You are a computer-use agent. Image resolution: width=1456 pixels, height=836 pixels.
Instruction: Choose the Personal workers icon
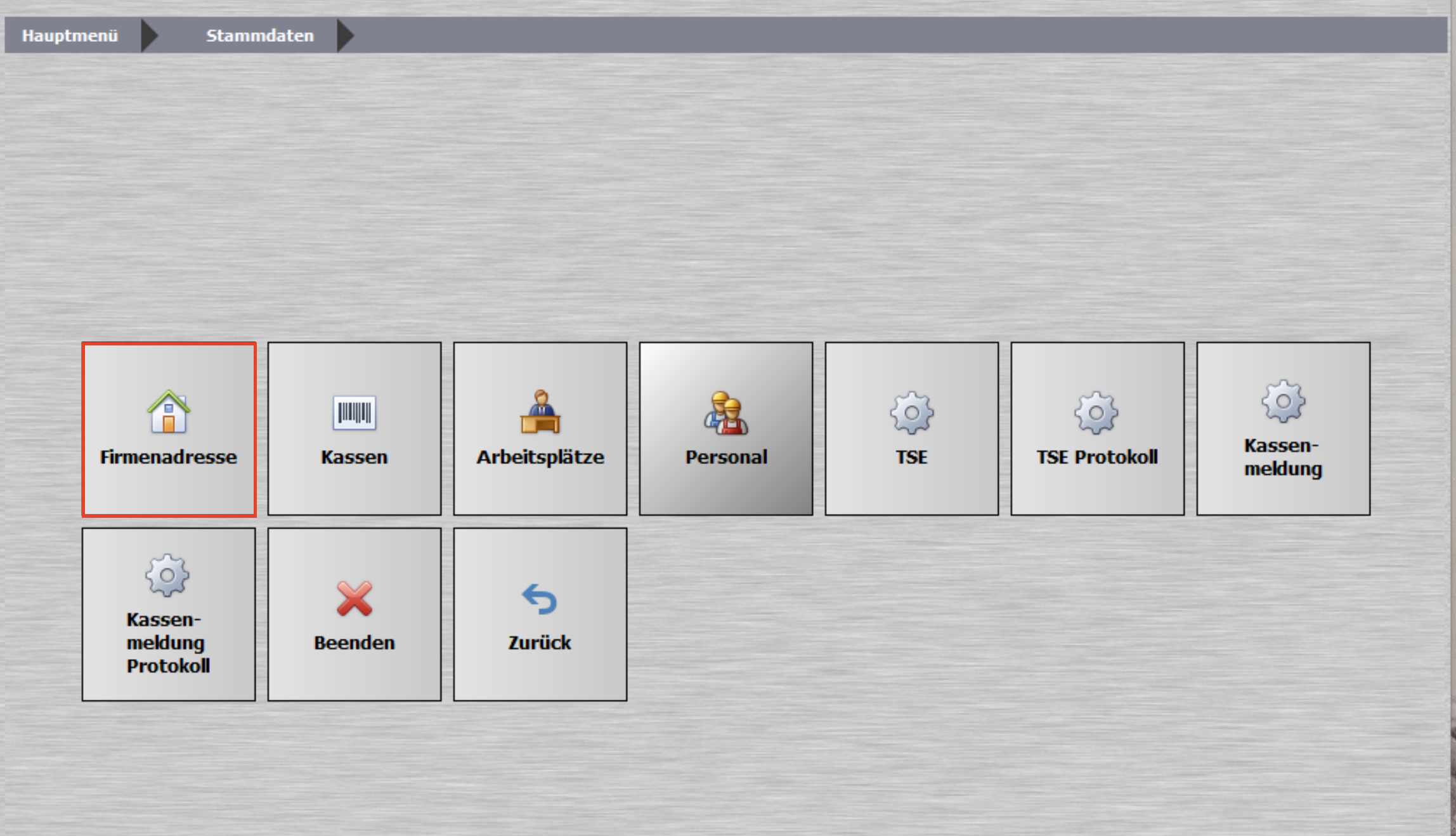point(725,413)
